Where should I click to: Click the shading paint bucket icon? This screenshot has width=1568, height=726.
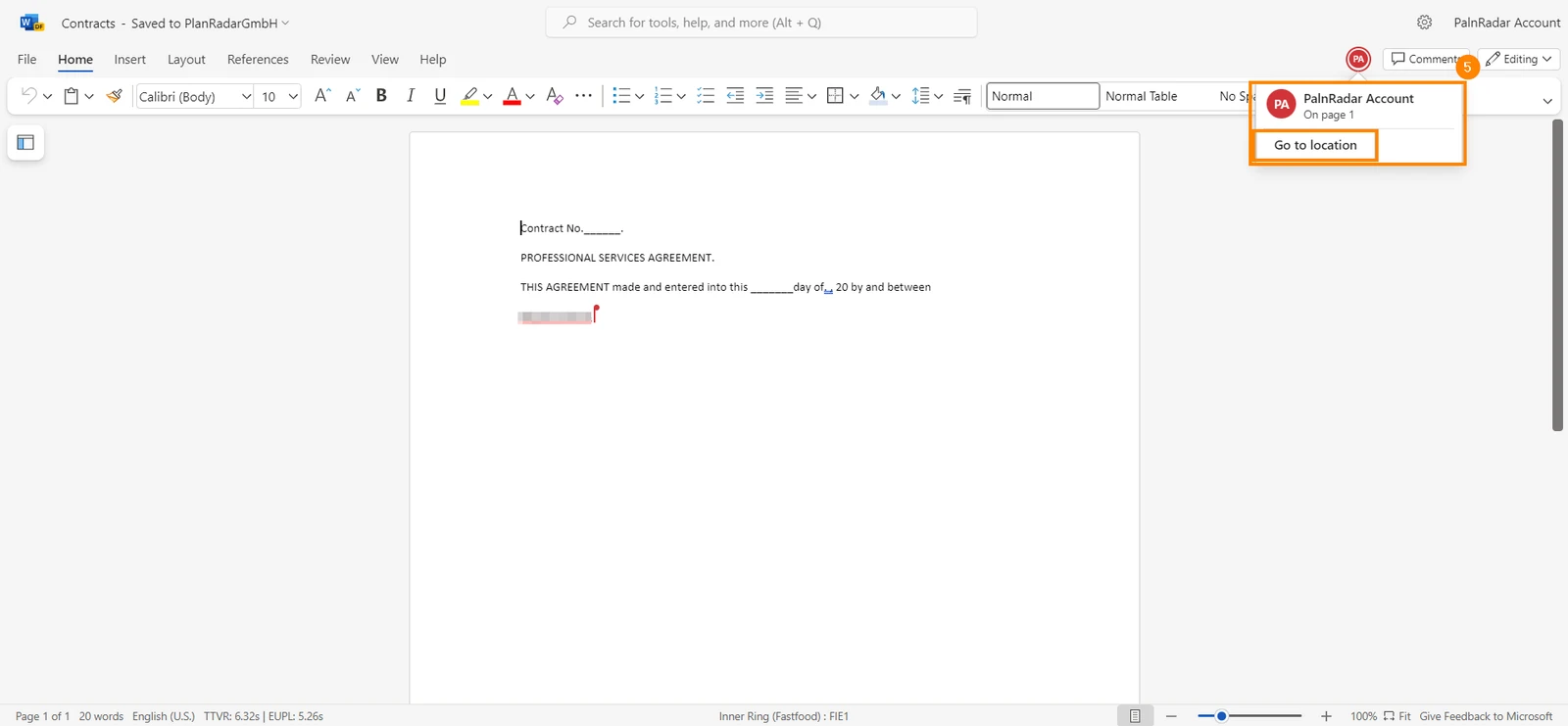(877, 96)
